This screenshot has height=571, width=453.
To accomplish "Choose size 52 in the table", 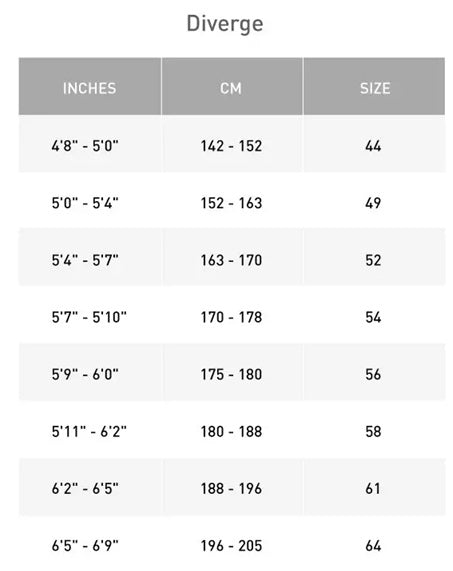I will [x=373, y=260].
